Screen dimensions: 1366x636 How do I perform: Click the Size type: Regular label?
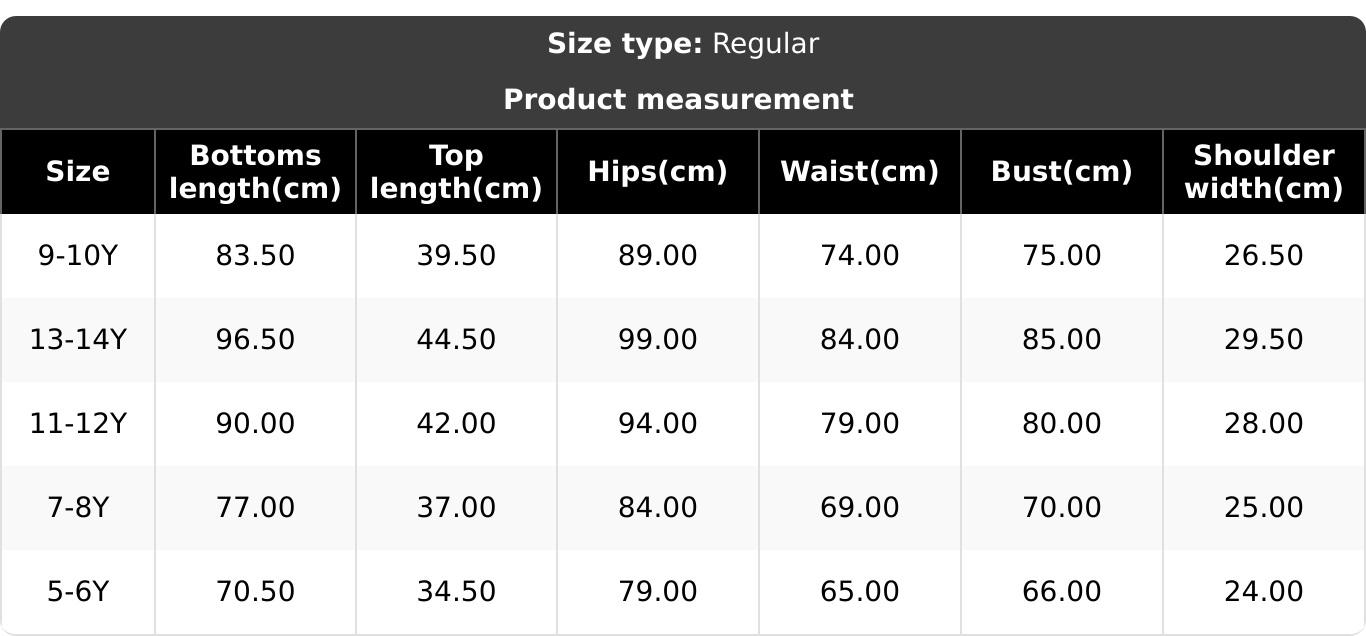click(x=683, y=44)
